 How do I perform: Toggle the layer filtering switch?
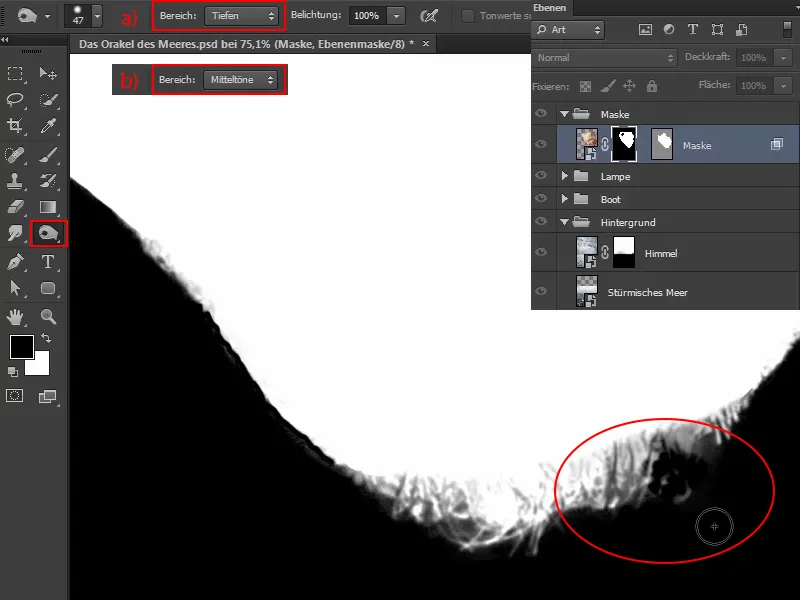[x=788, y=30]
